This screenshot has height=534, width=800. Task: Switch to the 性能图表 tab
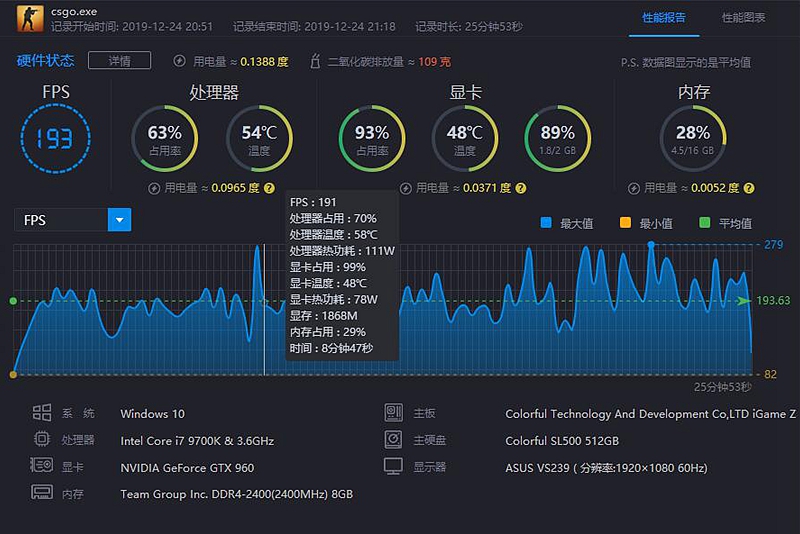(x=743, y=18)
